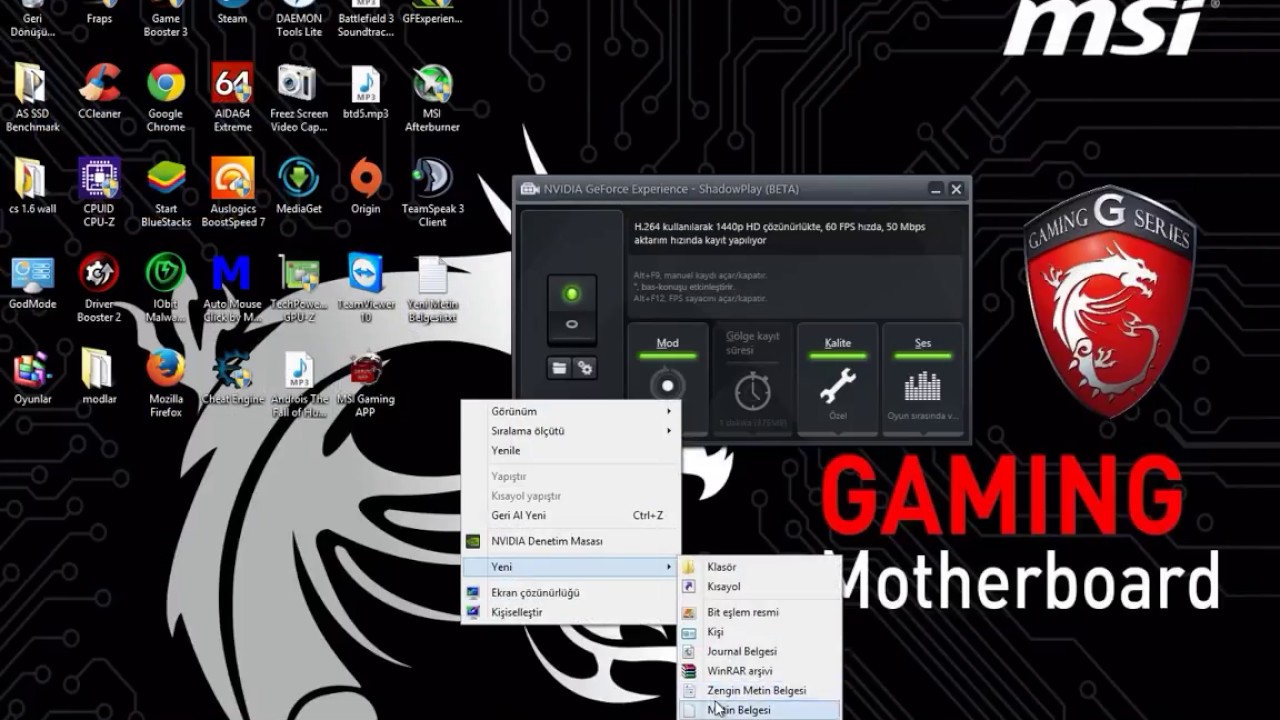Viewport: 1280px width, 720px height.
Task: Select Auto Mouse Click icon
Action: click(x=232, y=288)
